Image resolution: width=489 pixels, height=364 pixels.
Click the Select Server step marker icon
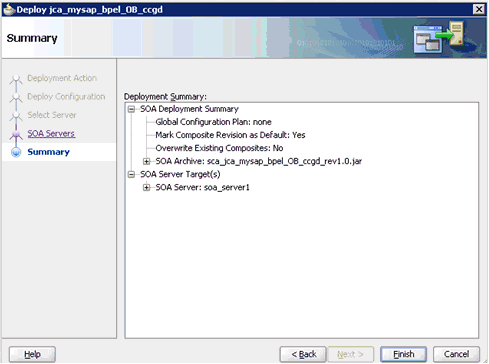coord(16,116)
